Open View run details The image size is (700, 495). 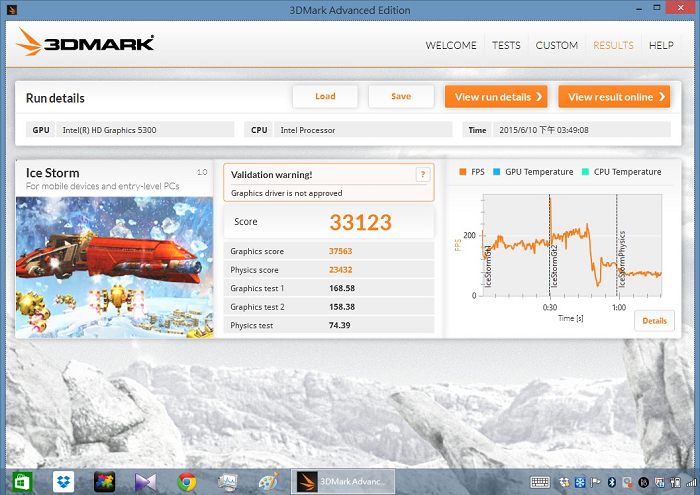pos(496,96)
